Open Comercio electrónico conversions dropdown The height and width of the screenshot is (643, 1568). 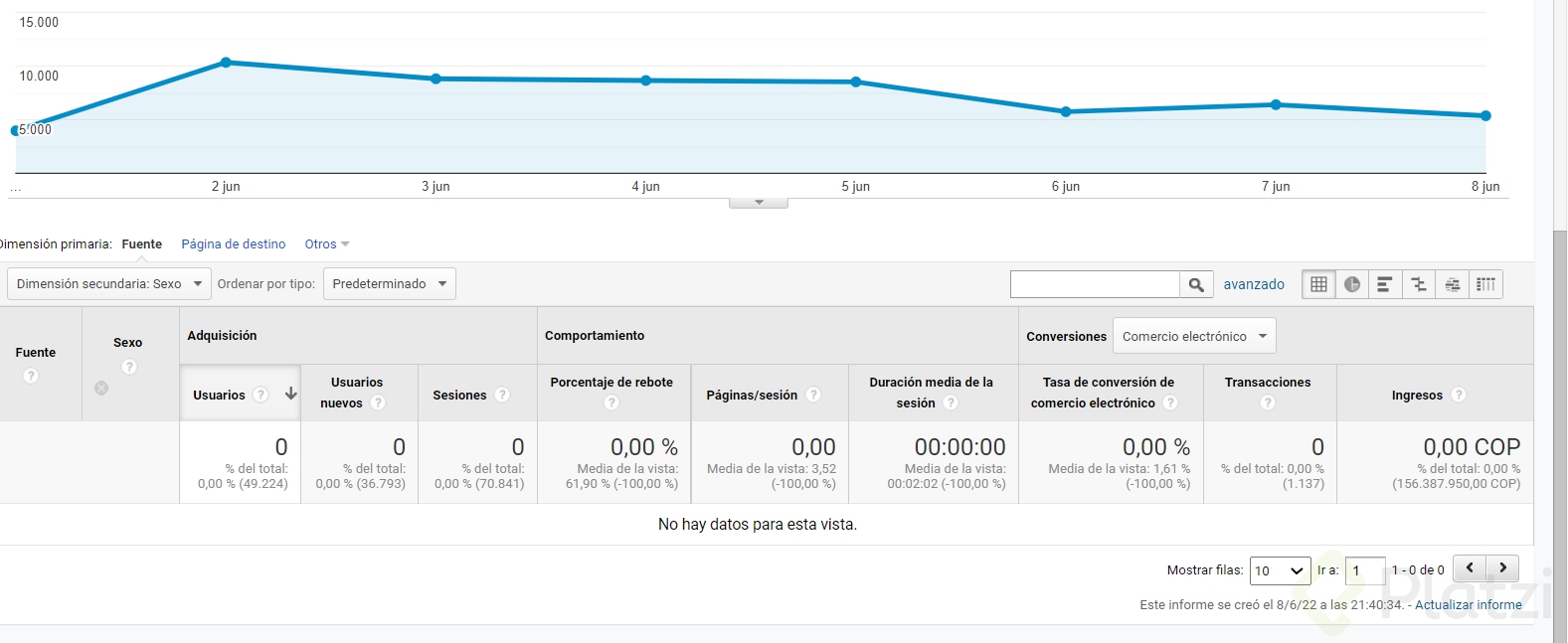pos(1194,336)
